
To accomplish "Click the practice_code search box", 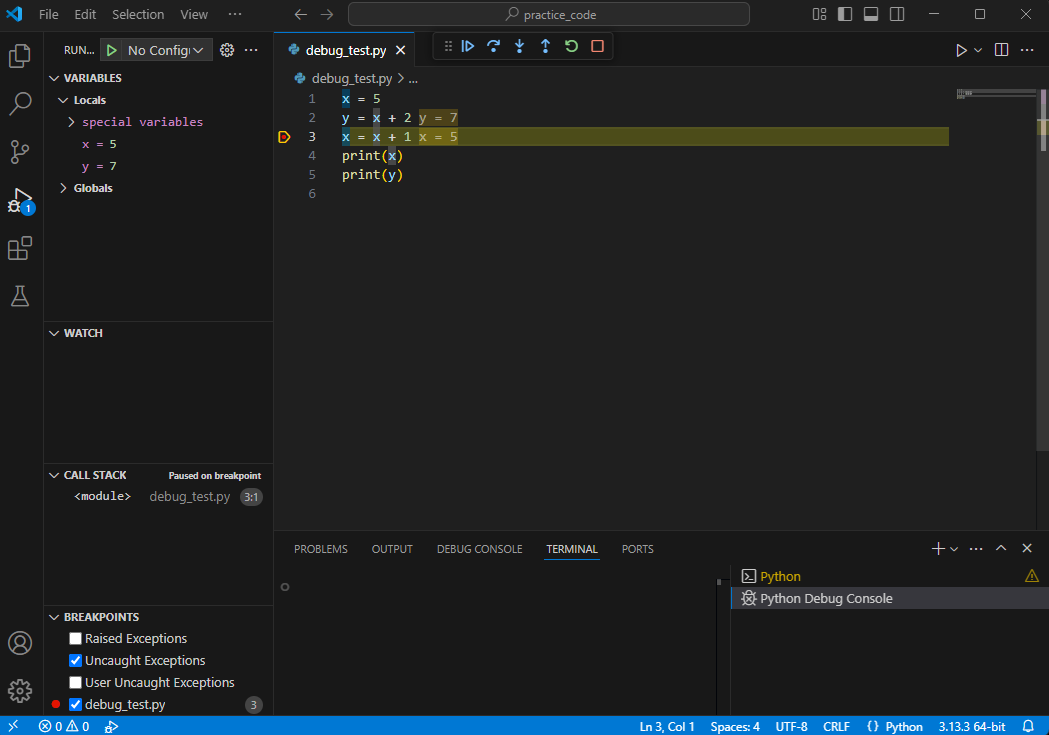I will [x=549, y=14].
